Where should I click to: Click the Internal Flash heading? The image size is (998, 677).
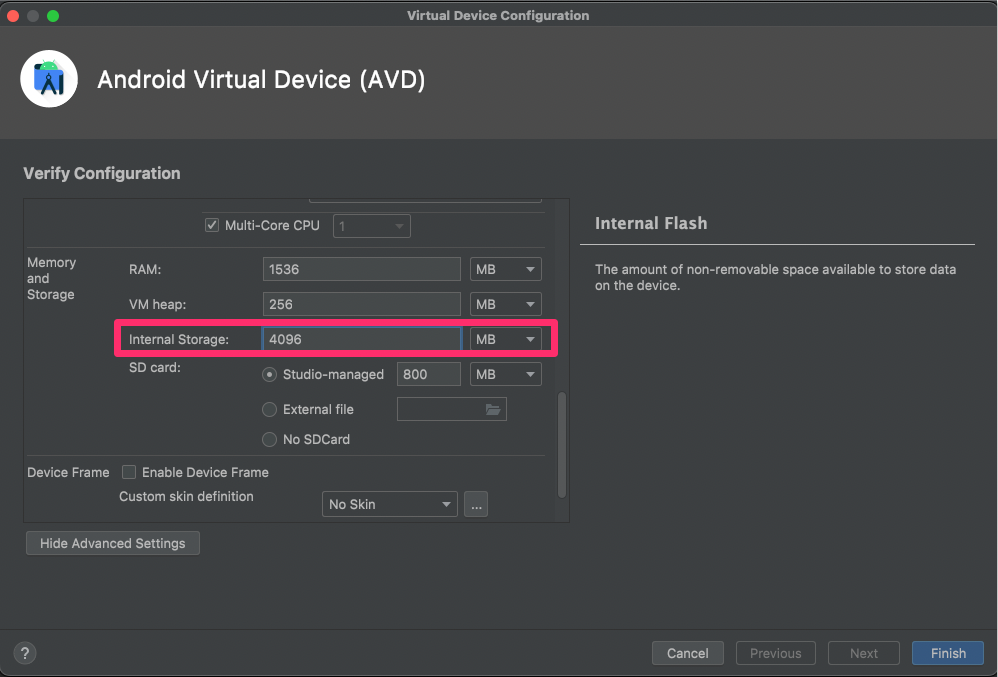pos(651,223)
